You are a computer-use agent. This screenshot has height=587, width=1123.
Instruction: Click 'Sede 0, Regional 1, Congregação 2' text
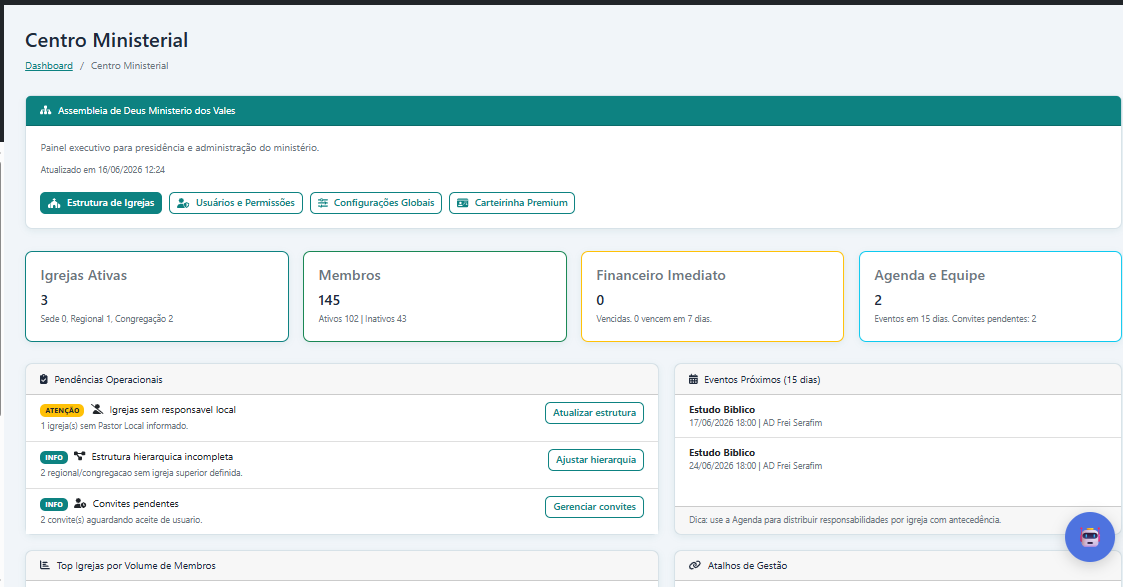[x=107, y=319]
